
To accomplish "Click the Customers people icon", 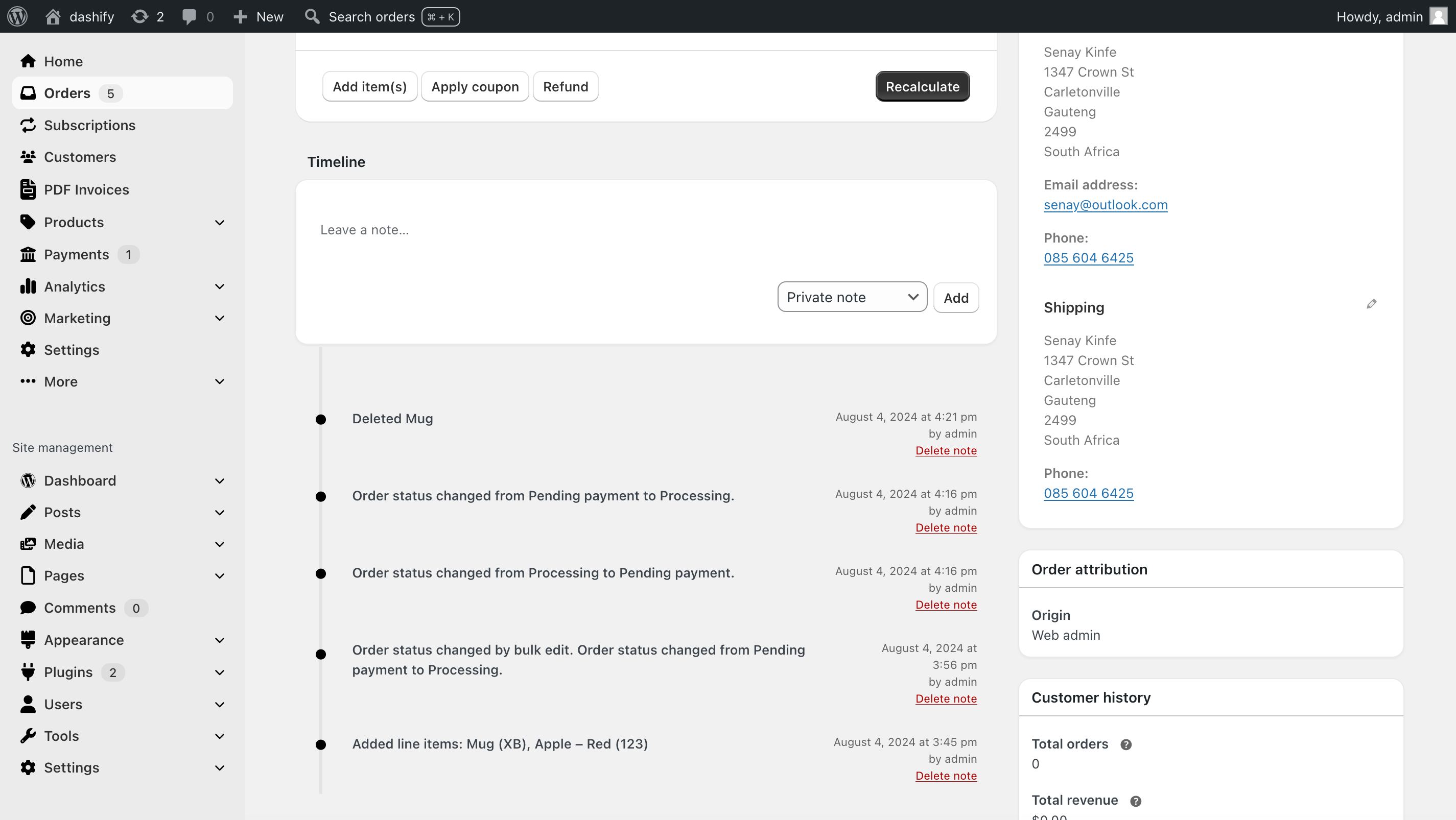I will coord(28,156).
